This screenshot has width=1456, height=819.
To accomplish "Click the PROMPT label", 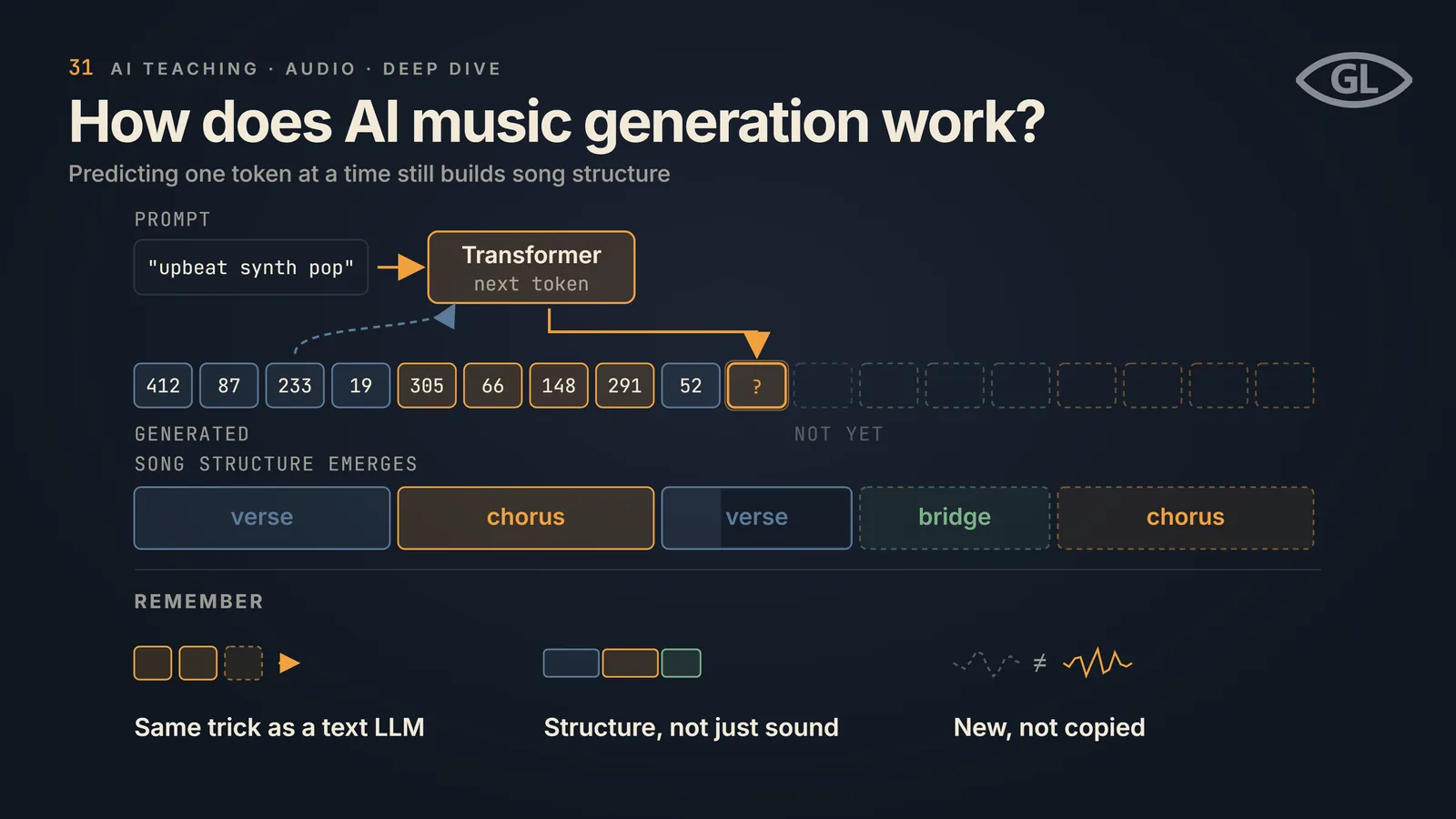I will 173,219.
